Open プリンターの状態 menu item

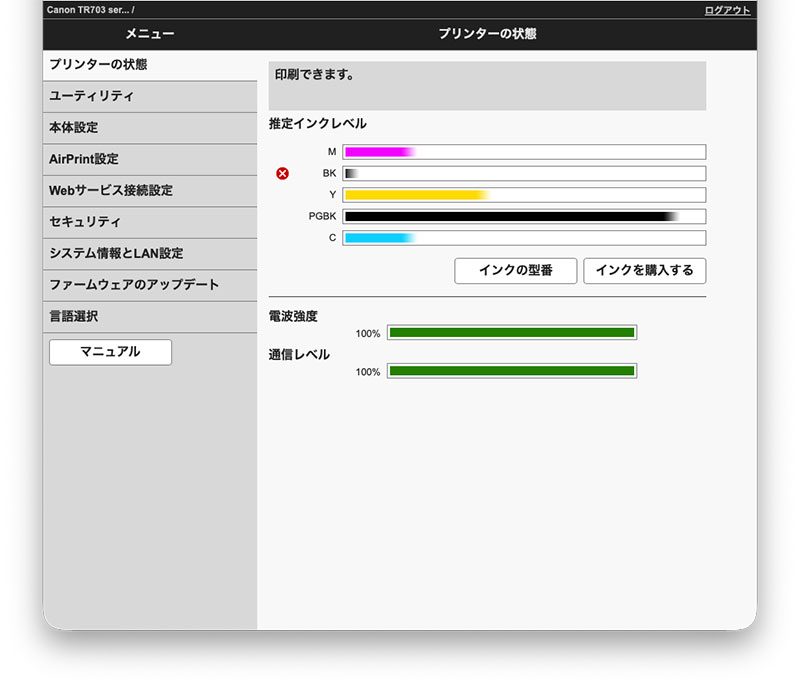coord(150,65)
